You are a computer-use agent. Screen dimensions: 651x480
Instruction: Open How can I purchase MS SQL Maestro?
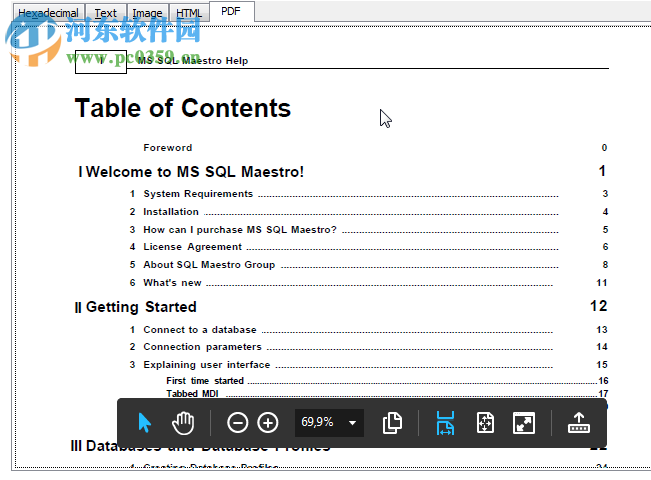coord(240,230)
